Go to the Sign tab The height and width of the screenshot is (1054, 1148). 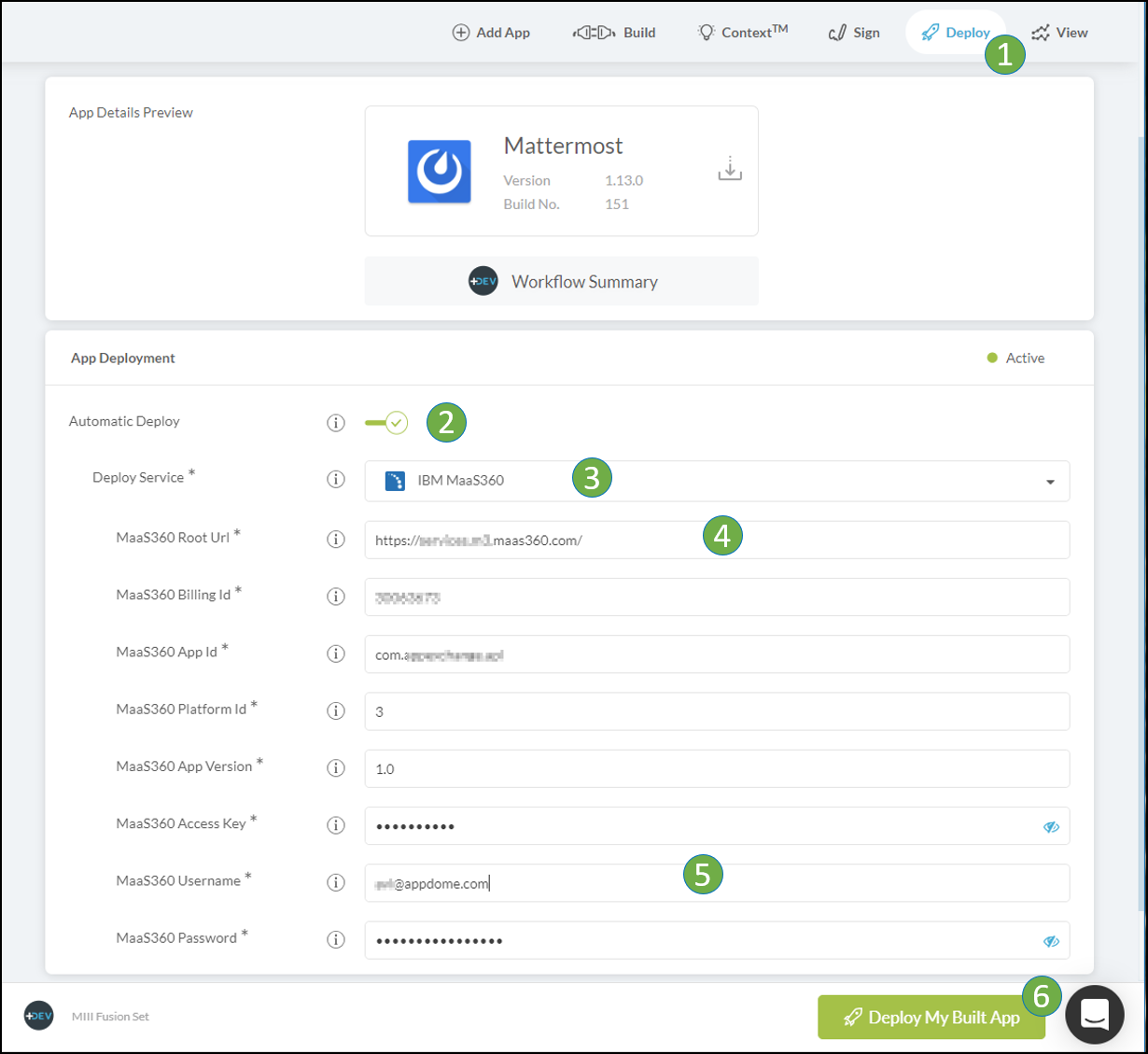click(854, 33)
